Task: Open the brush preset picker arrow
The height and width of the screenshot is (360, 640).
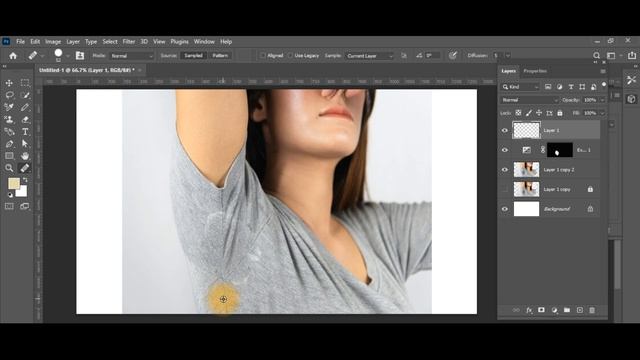Action: point(68,56)
